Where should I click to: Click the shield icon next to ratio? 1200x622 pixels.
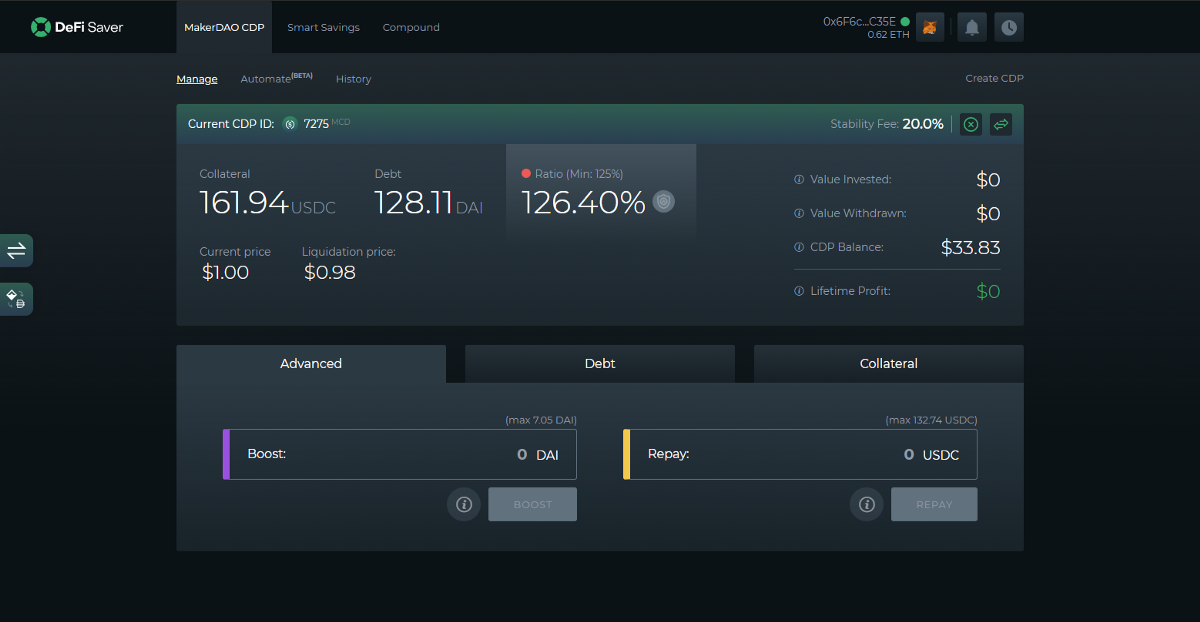tap(664, 202)
